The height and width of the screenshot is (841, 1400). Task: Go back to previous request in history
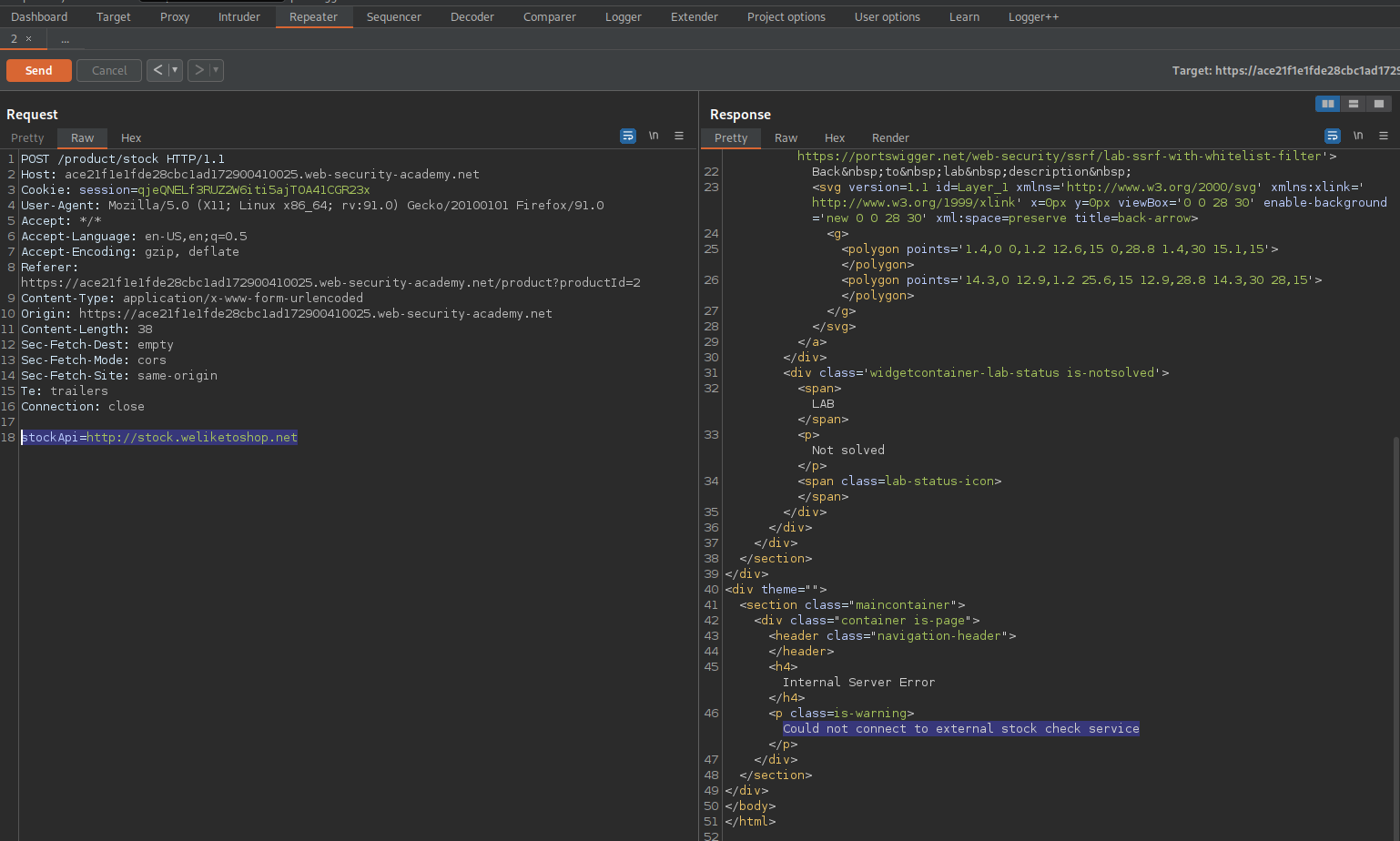[x=157, y=70]
